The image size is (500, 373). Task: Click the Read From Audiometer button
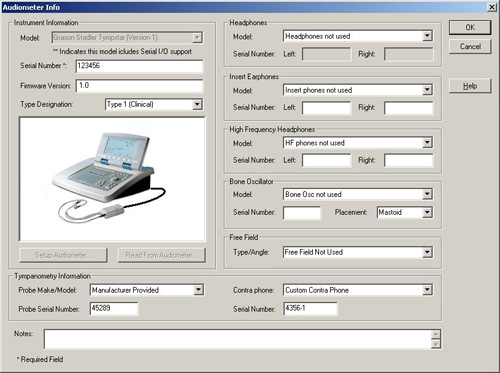(x=161, y=255)
